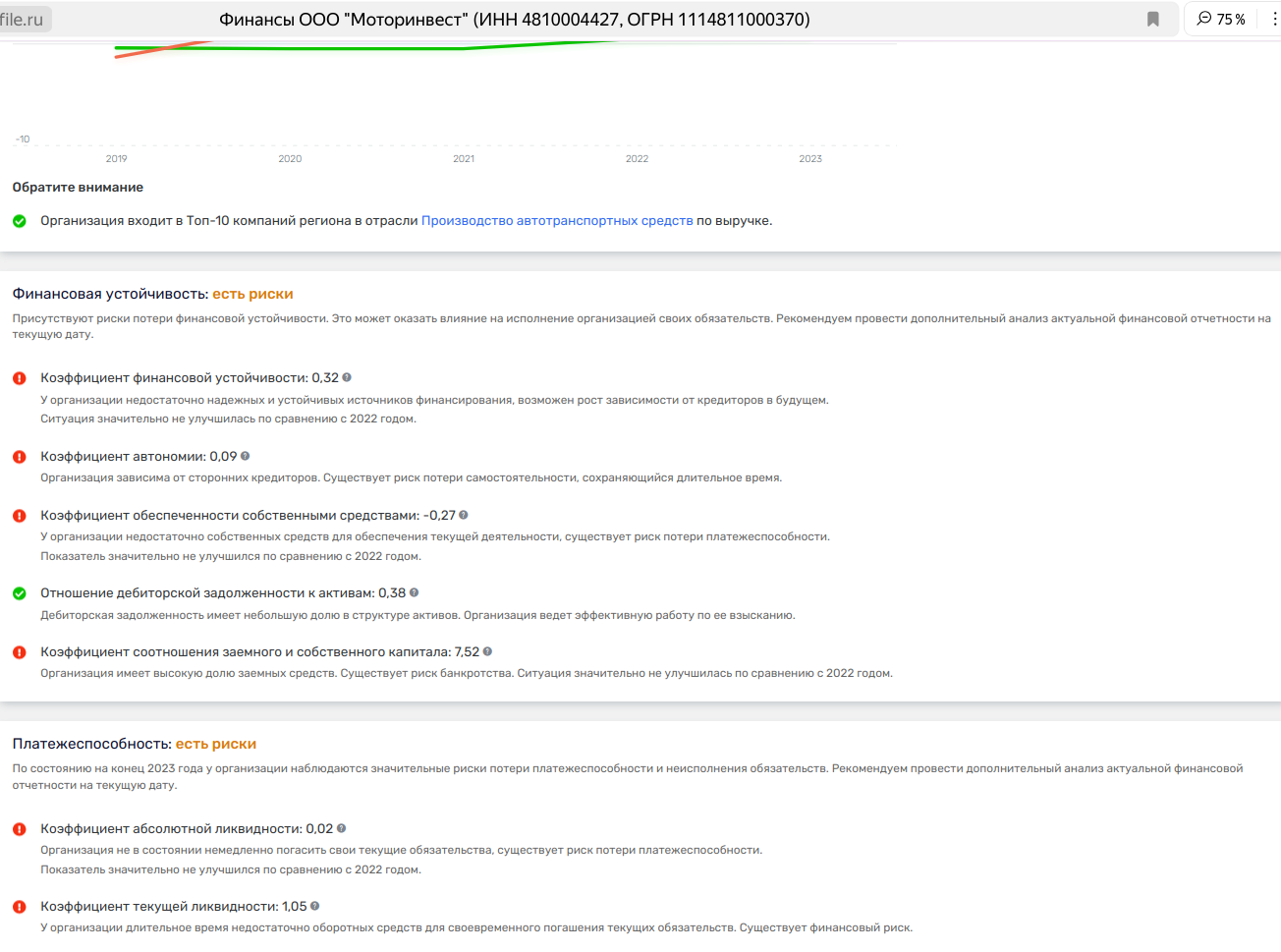Viewport: 1281px width, 952px height.
Task: Click green check icon beside receivables to assets ratio
Action: coord(20,593)
